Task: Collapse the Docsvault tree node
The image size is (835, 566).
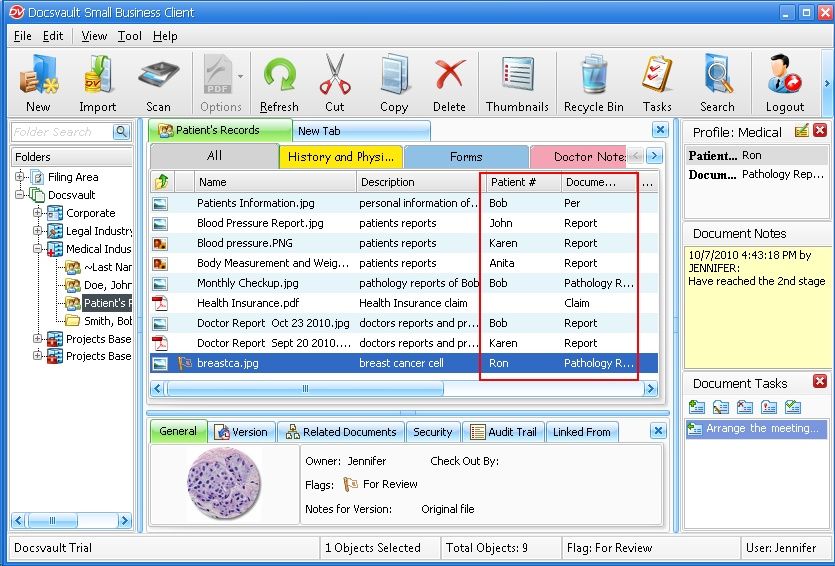Action: click(x=20, y=194)
